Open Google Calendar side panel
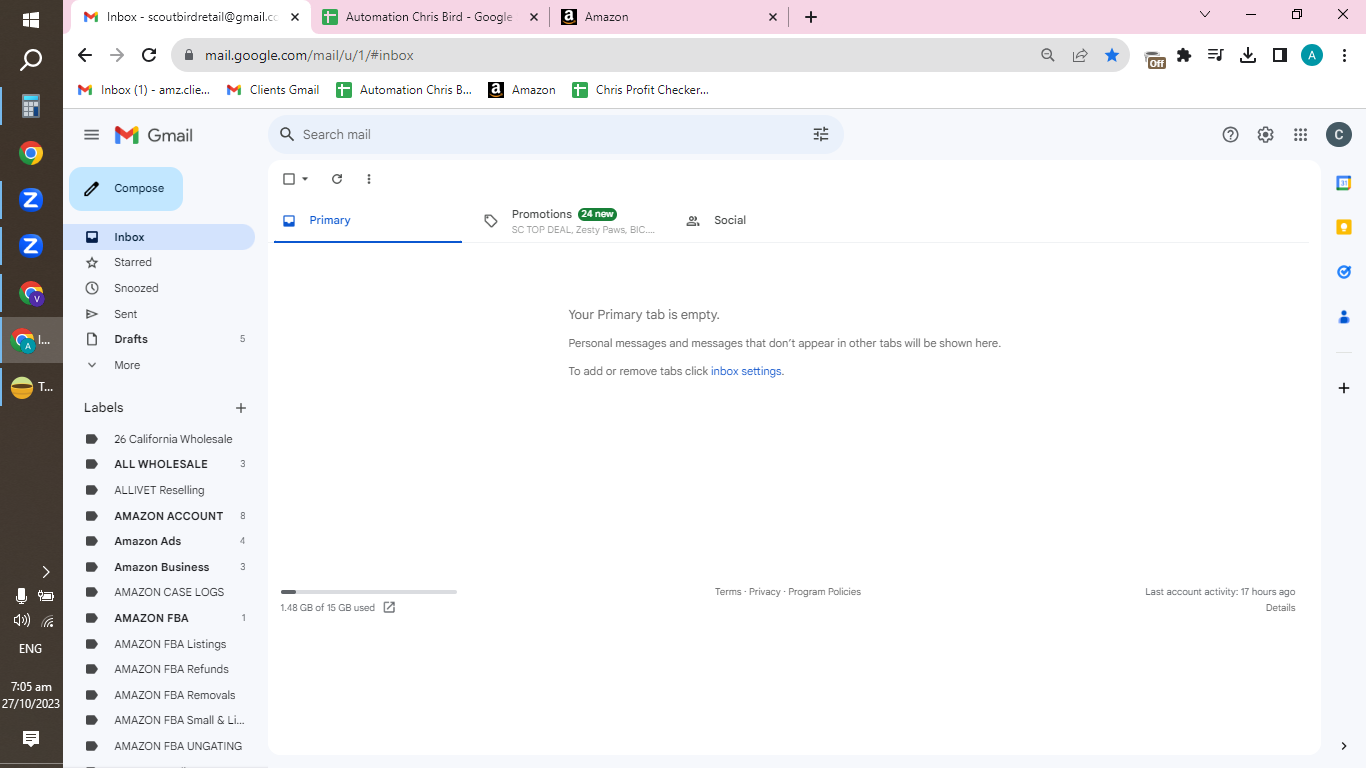The image size is (1366, 768). point(1344,183)
